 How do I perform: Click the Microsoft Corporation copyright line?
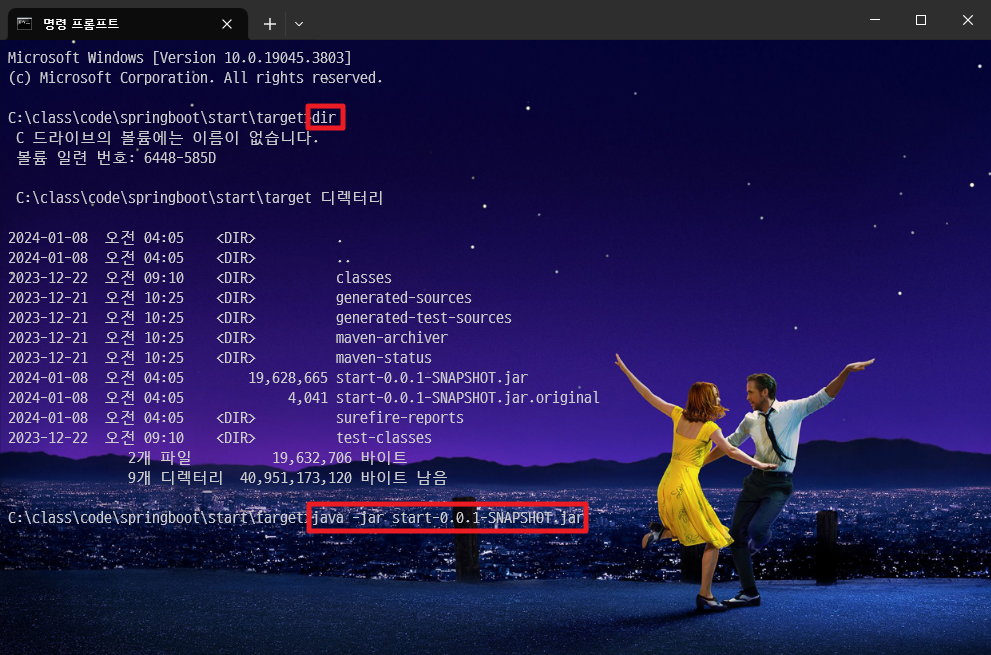(195, 78)
